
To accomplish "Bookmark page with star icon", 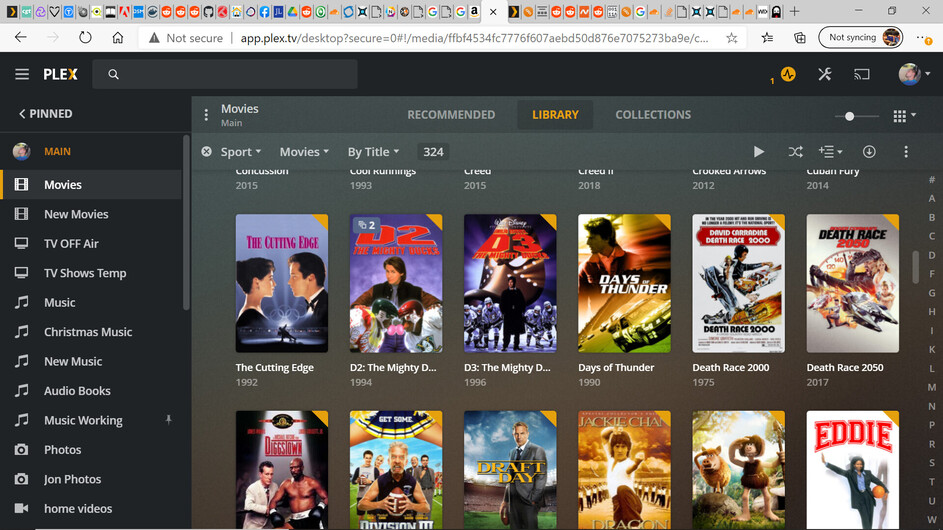I will coord(732,38).
